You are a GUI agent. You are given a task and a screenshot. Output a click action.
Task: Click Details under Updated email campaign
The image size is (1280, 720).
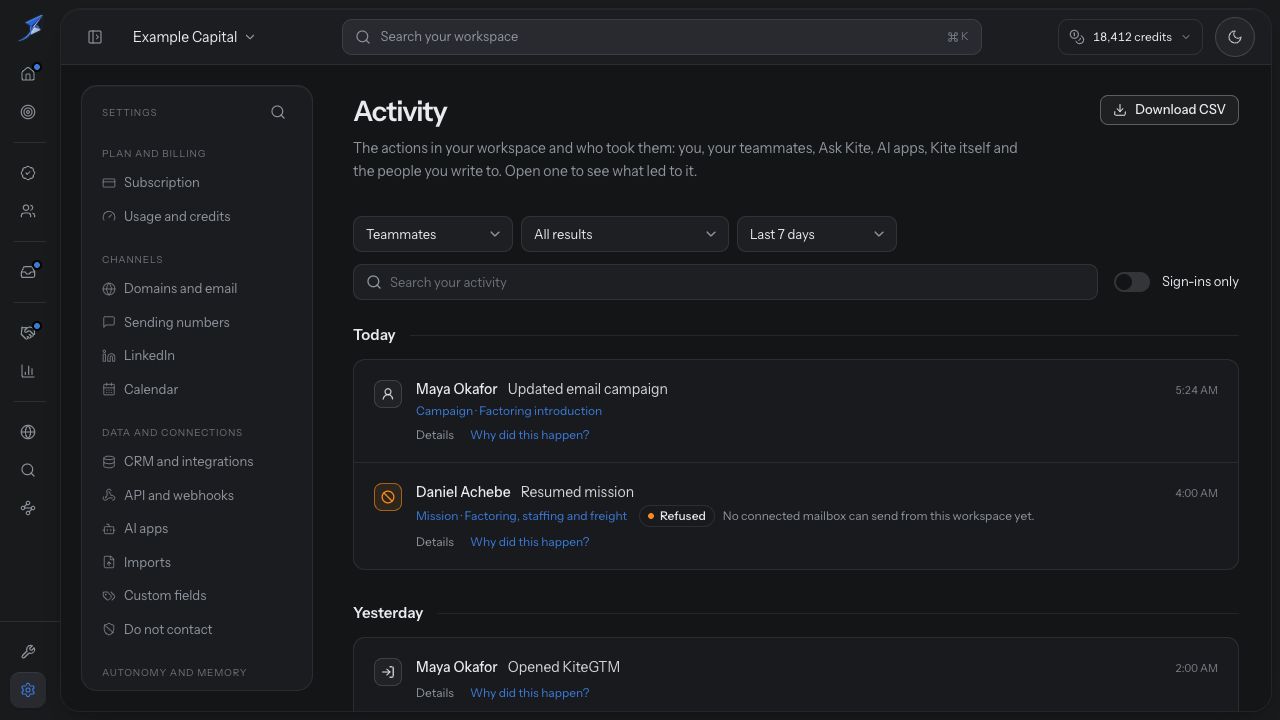point(435,435)
